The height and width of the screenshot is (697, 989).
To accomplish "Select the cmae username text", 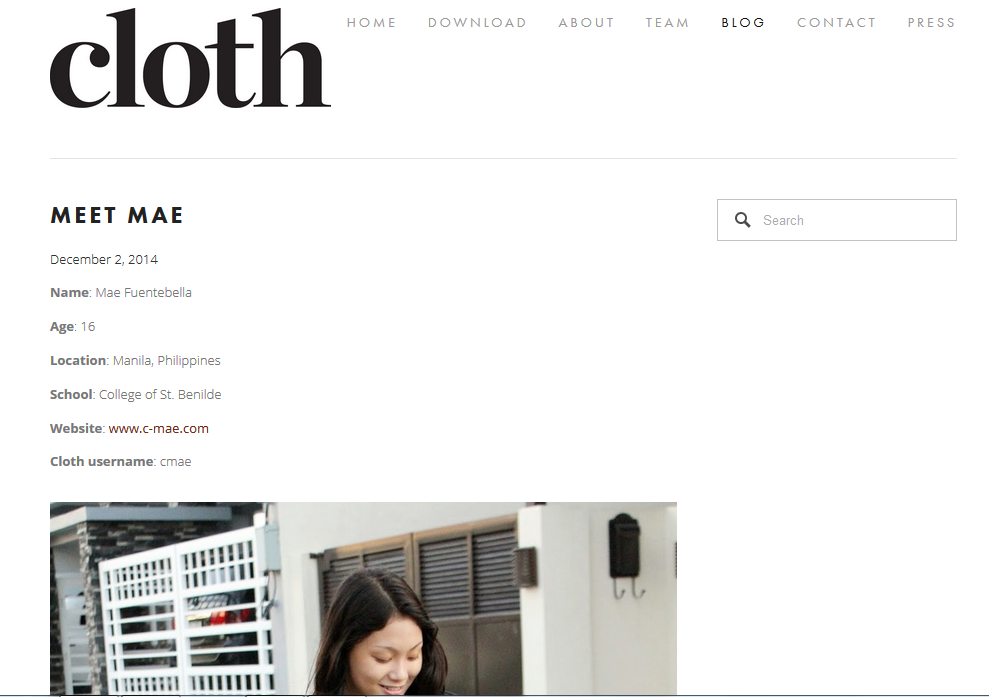I will tap(175, 462).
